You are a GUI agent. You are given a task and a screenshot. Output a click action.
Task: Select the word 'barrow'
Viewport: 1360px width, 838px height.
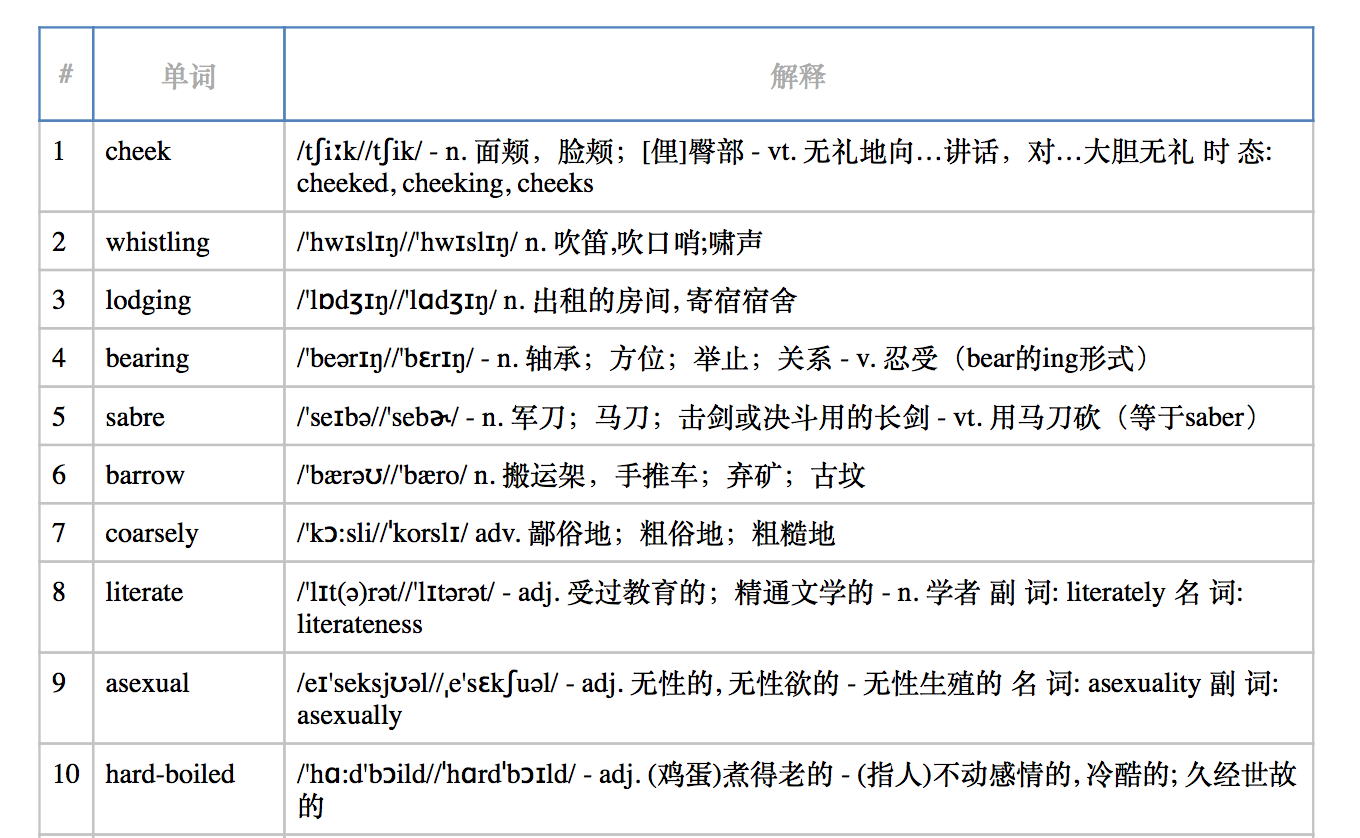click(145, 475)
